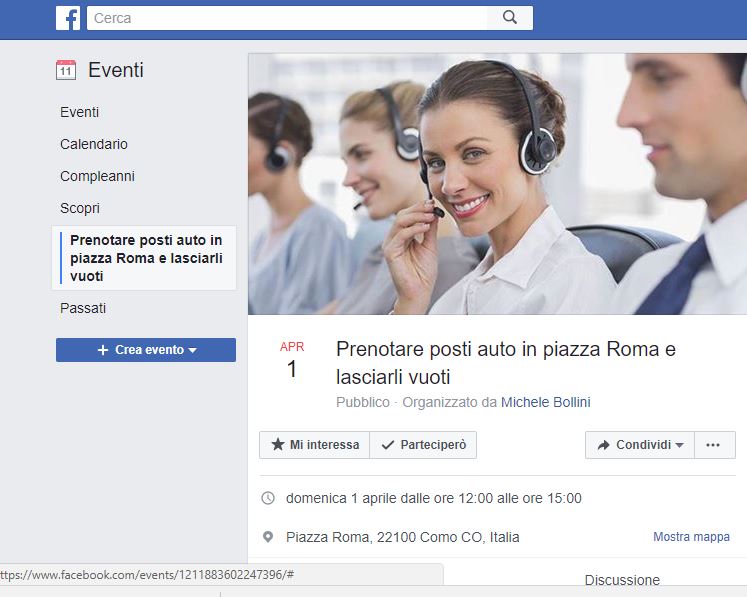Select Compleanni in the sidebar

click(x=97, y=176)
